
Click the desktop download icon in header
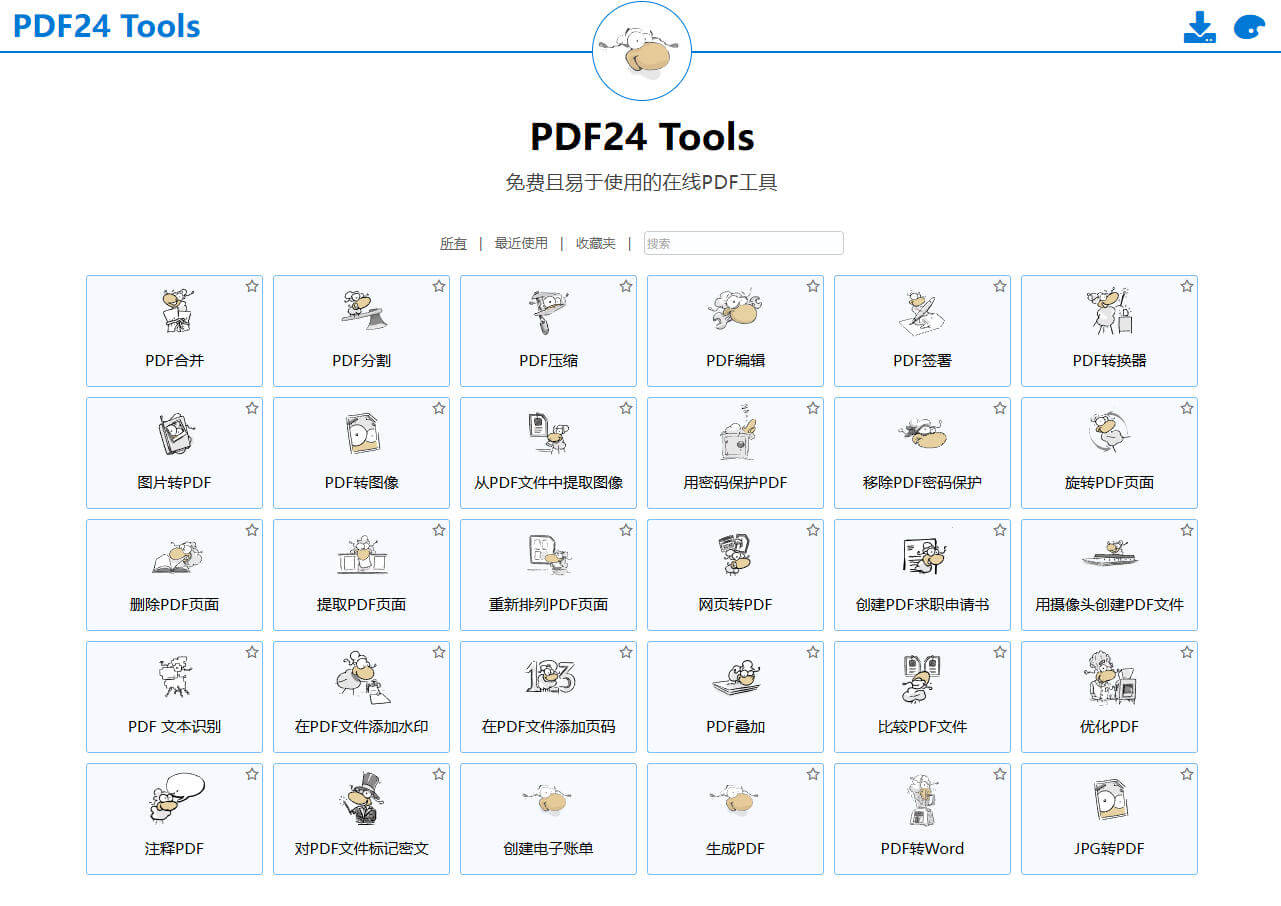(1200, 27)
